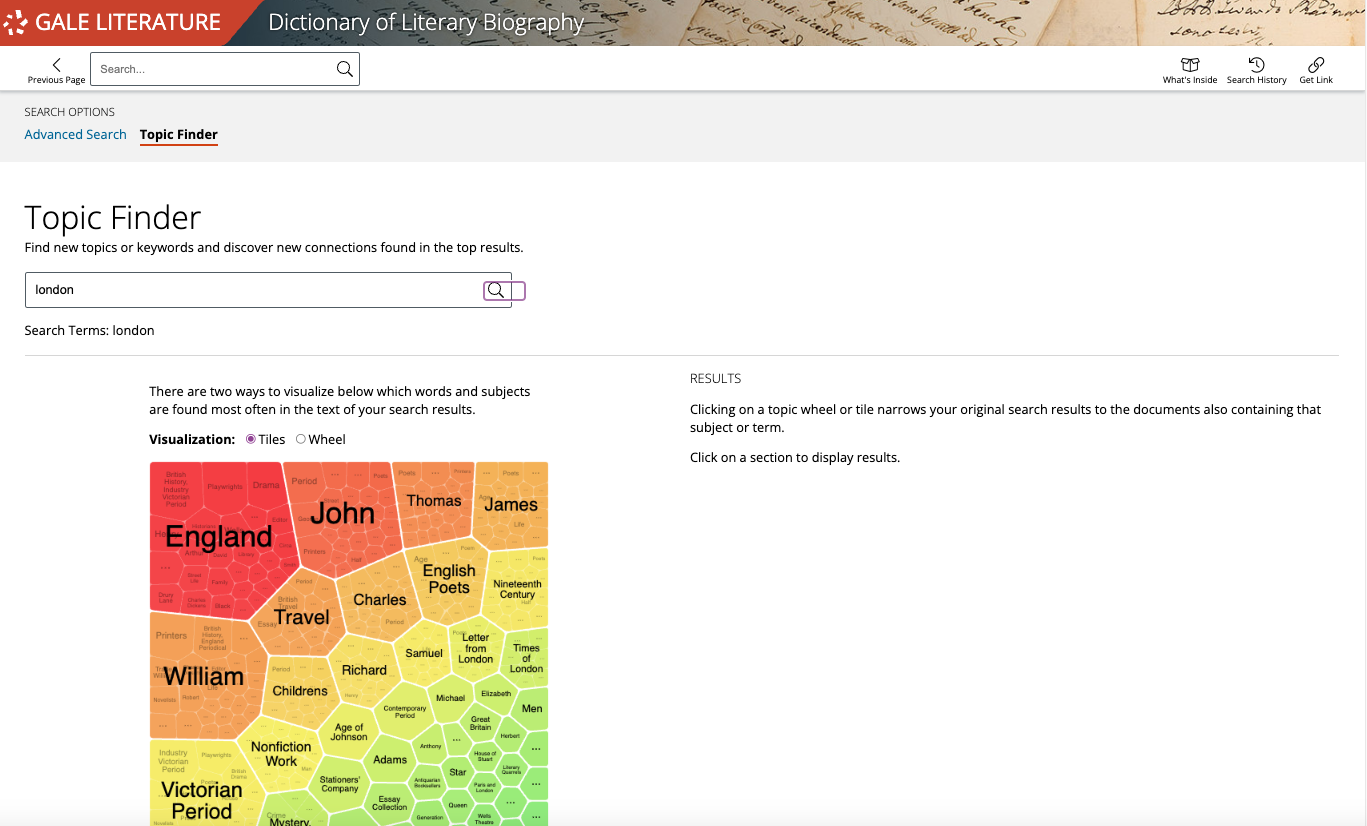Choose the Essay Collection tile

coord(390,803)
